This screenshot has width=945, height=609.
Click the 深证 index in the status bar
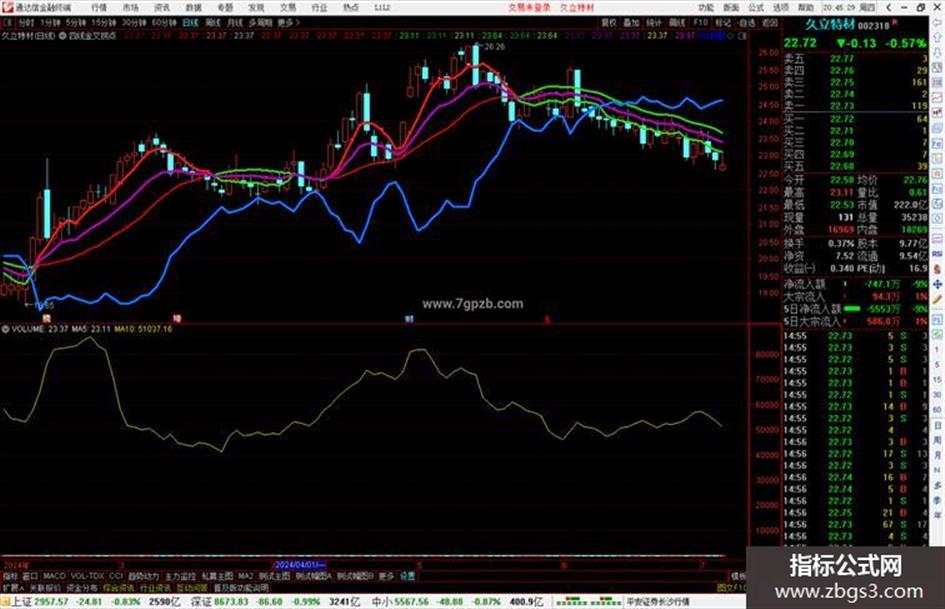click(x=201, y=602)
